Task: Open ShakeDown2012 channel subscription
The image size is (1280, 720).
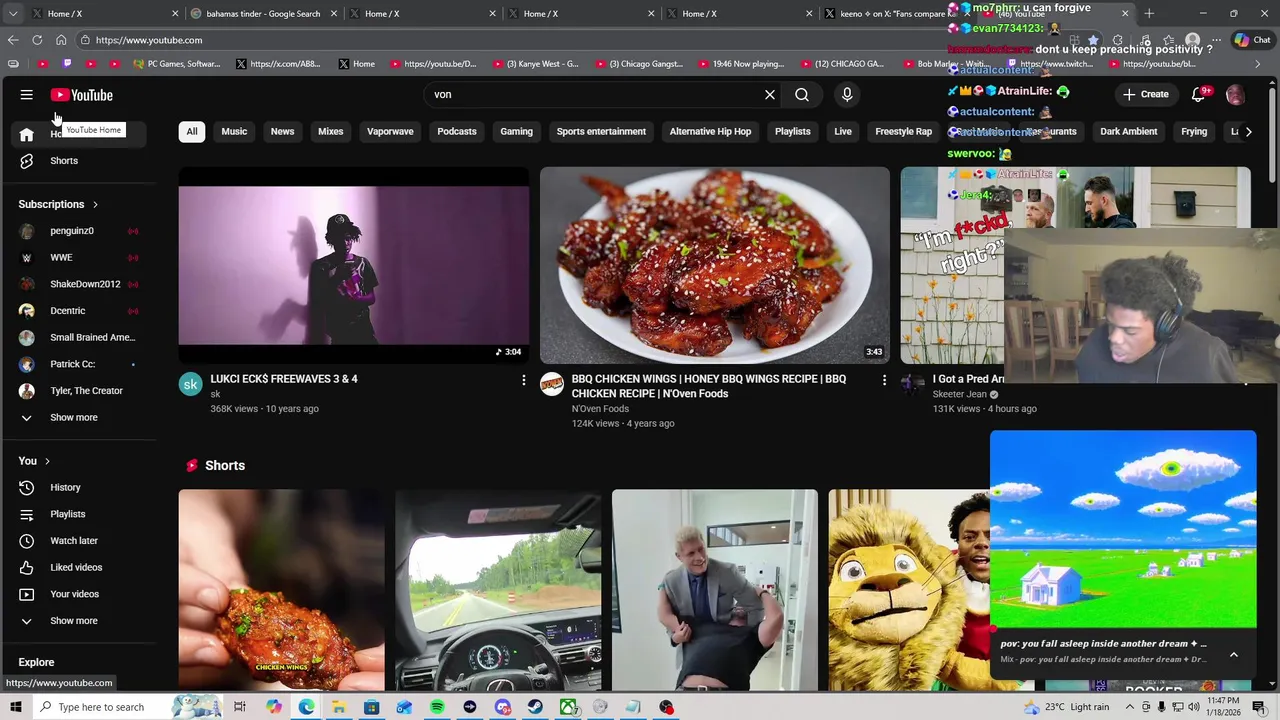Action: tap(78, 284)
